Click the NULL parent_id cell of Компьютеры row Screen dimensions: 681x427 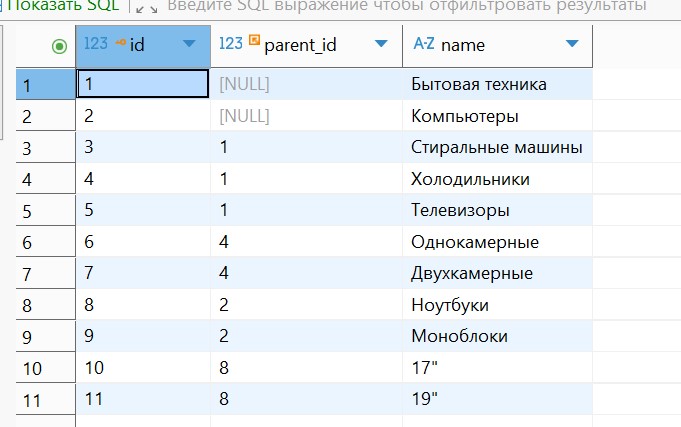coord(244,116)
